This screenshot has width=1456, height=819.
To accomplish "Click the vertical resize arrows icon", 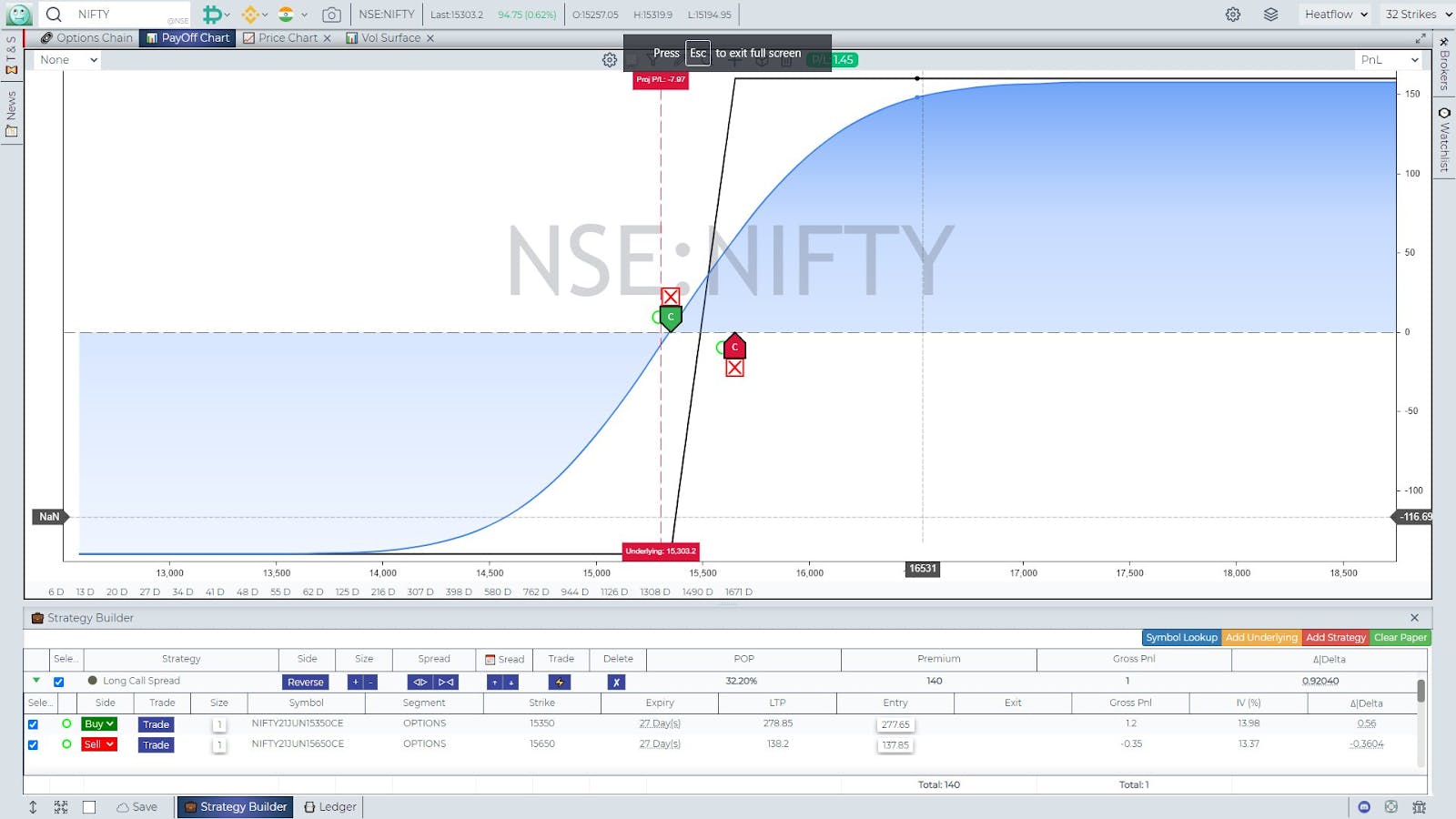I will [33, 807].
